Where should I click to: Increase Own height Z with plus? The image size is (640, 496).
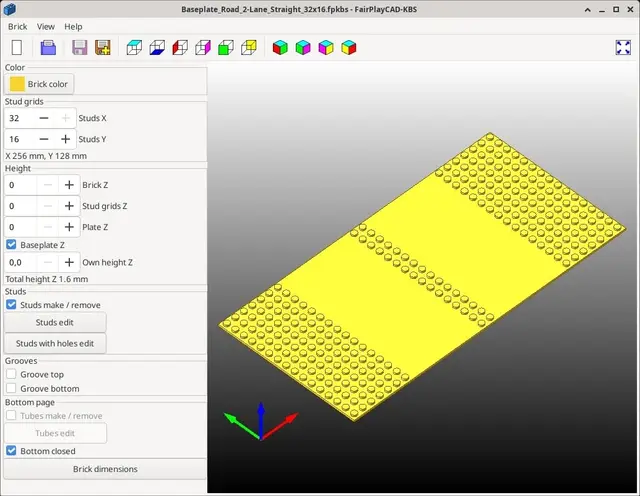pos(69,262)
